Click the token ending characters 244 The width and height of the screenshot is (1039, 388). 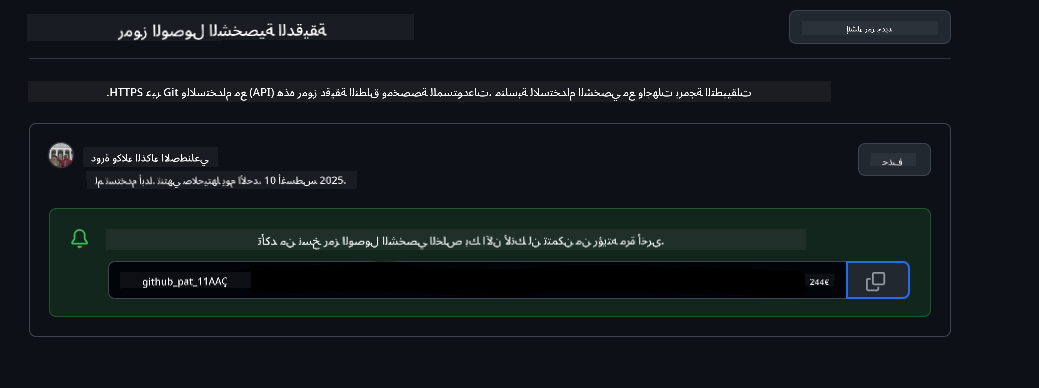pyautogui.click(x=818, y=281)
